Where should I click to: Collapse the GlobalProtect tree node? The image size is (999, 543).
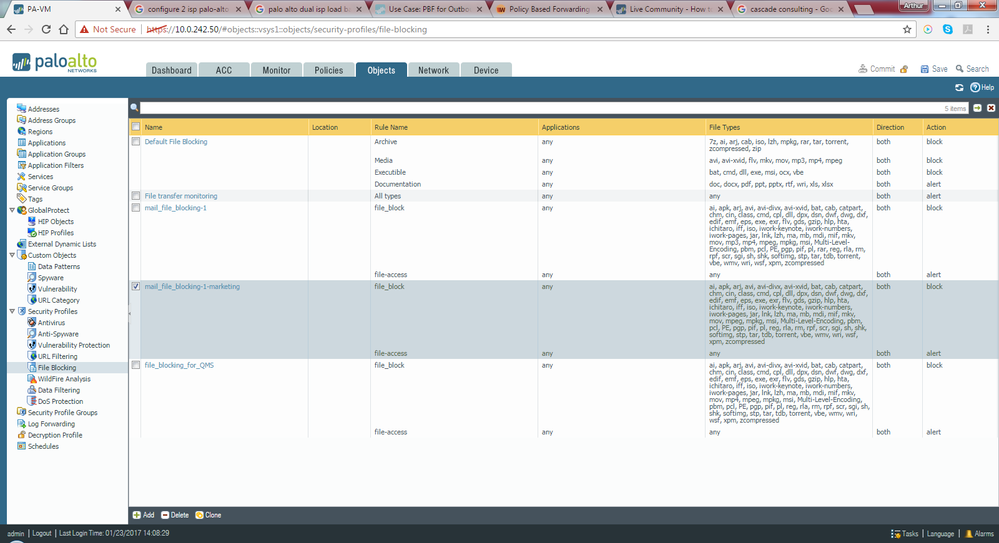(11, 210)
